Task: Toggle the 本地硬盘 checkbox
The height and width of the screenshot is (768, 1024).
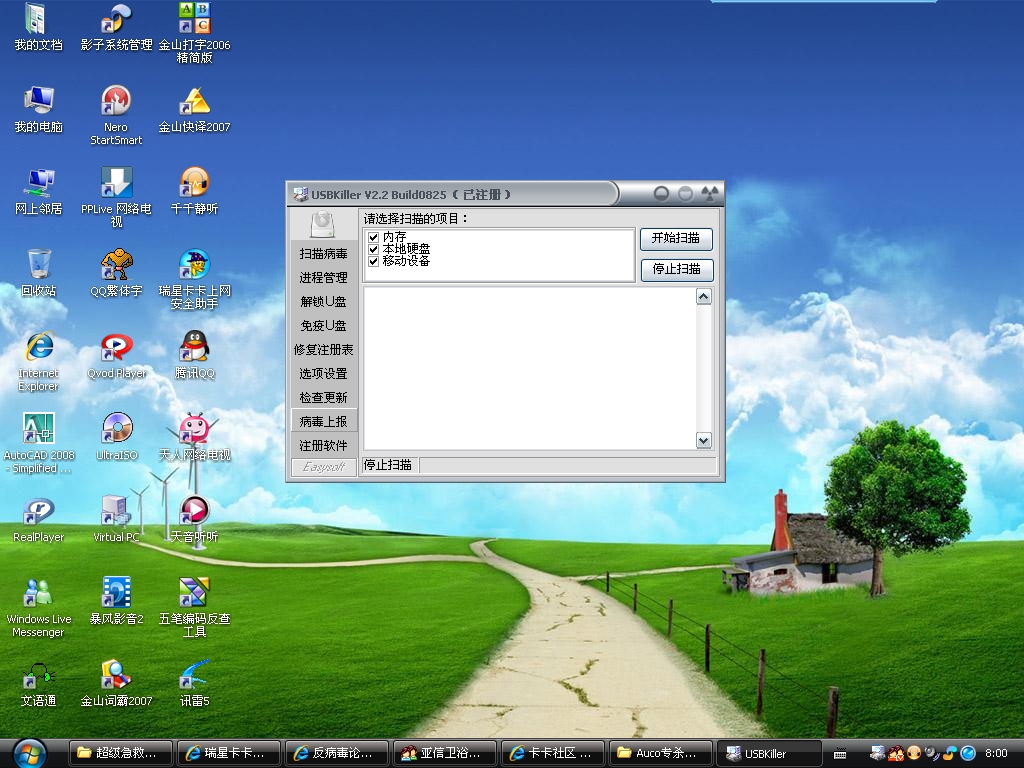Action: (x=374, y=249)
